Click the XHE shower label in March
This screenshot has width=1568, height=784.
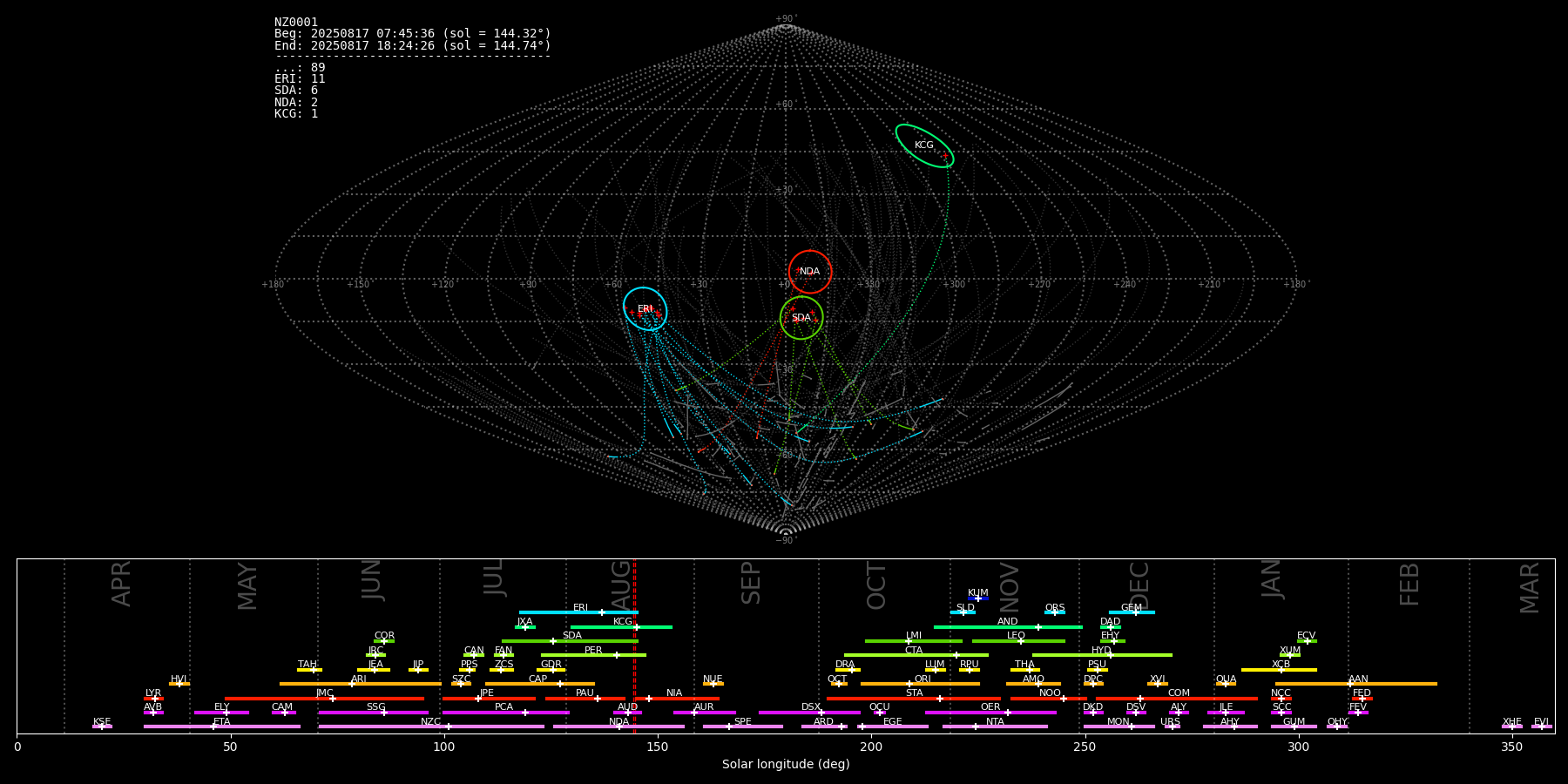(1512, 722)
